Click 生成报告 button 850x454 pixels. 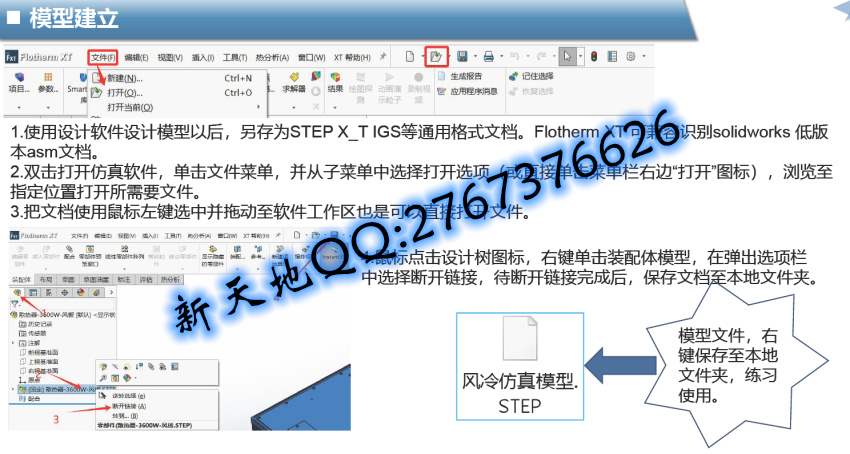(x=466, y=76)
